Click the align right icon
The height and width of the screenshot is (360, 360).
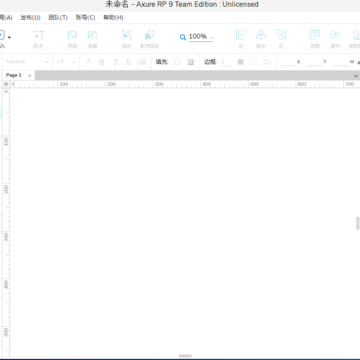(281, 35)
